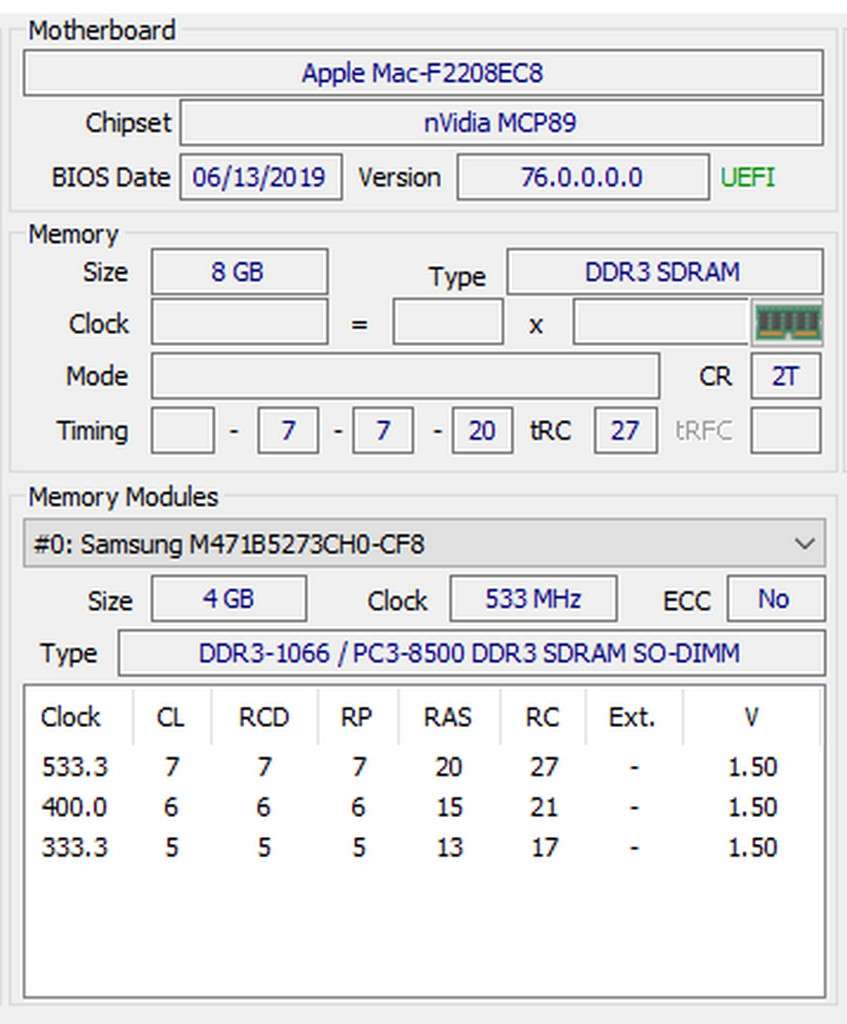Select the empty tRFC field
847x1024 pixels.
tap(785, 430)
